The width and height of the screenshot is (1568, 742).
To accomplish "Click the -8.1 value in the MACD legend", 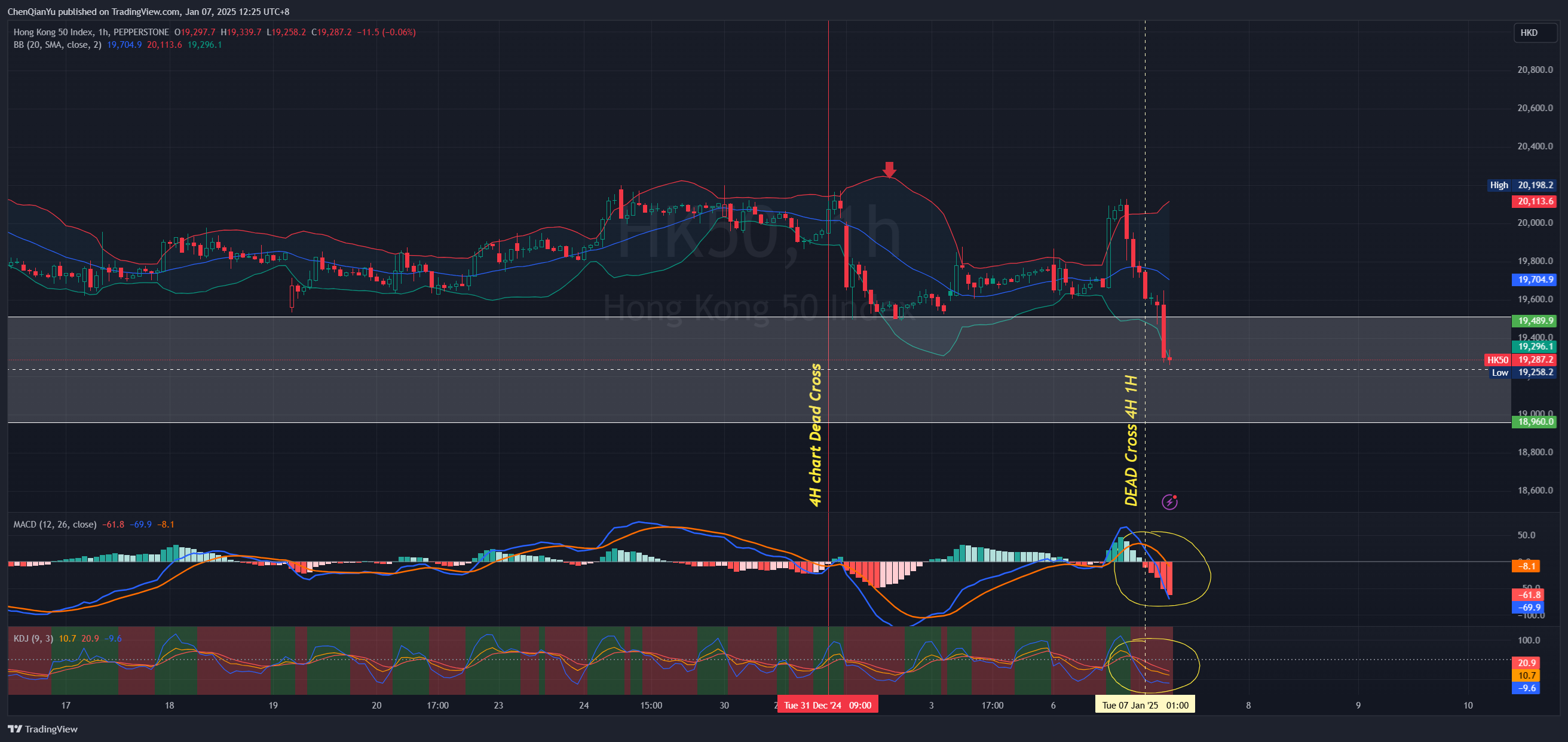I will coord(166,524).
